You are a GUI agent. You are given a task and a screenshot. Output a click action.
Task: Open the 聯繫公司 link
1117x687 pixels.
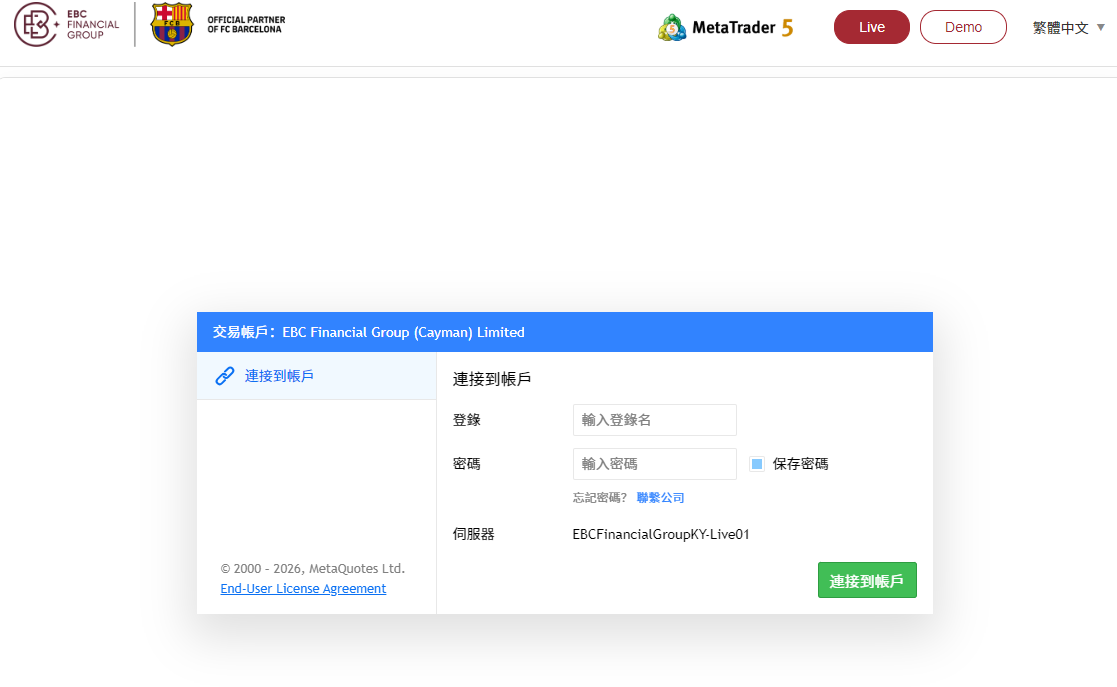(x=662, y=497)
